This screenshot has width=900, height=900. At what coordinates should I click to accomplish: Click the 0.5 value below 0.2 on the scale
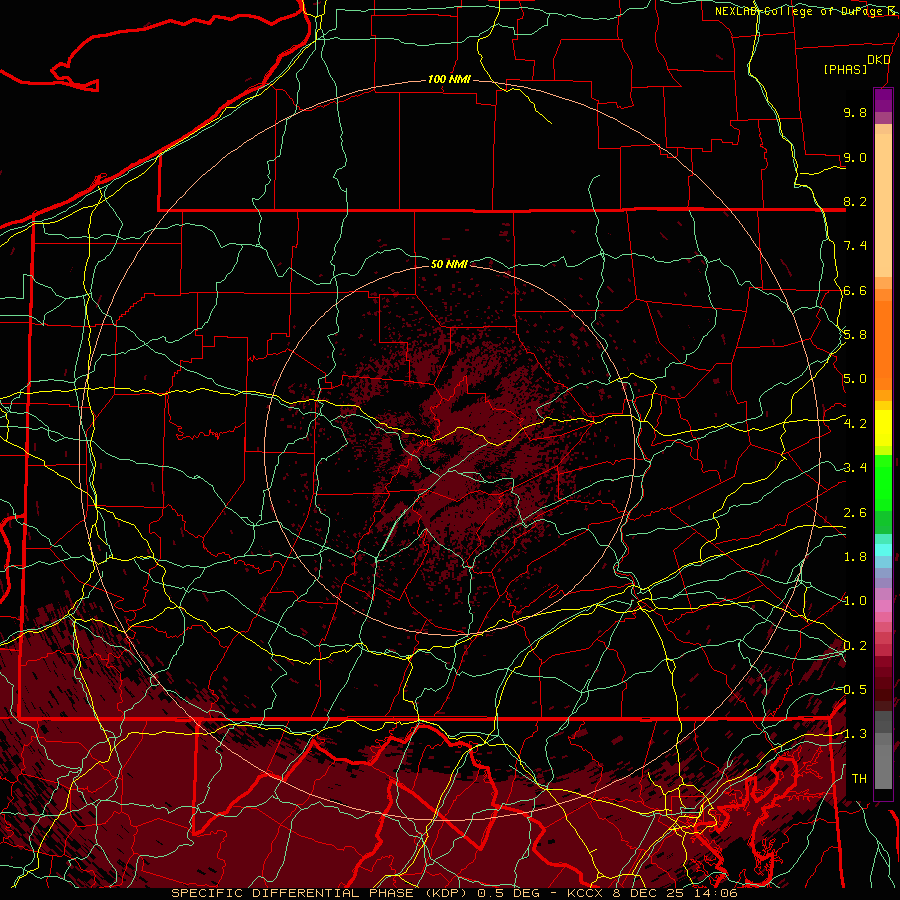tap(855, 689)
